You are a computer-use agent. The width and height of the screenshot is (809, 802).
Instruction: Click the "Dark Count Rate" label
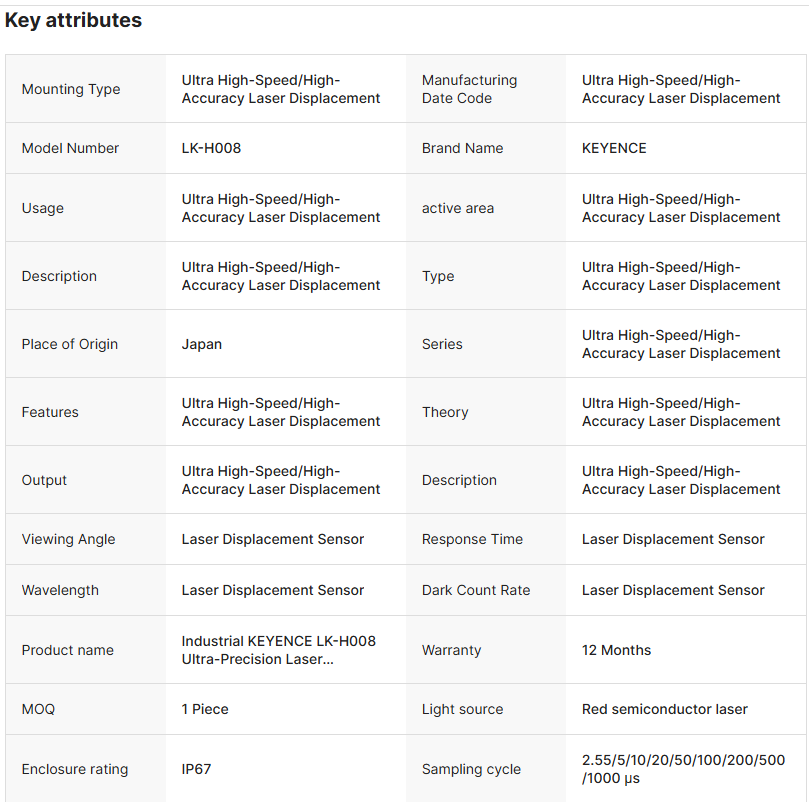[x=476, y=590]
